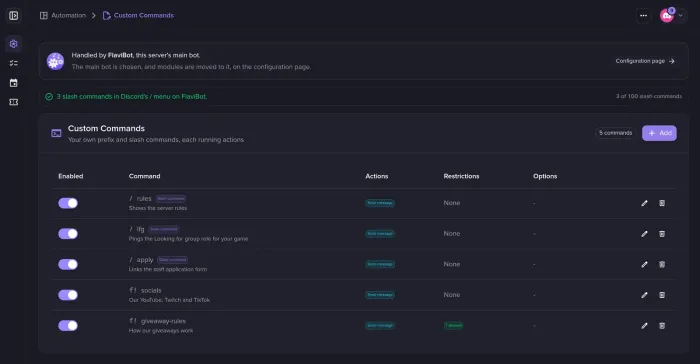Edit the giveaway-rules command

click(644, 326)
